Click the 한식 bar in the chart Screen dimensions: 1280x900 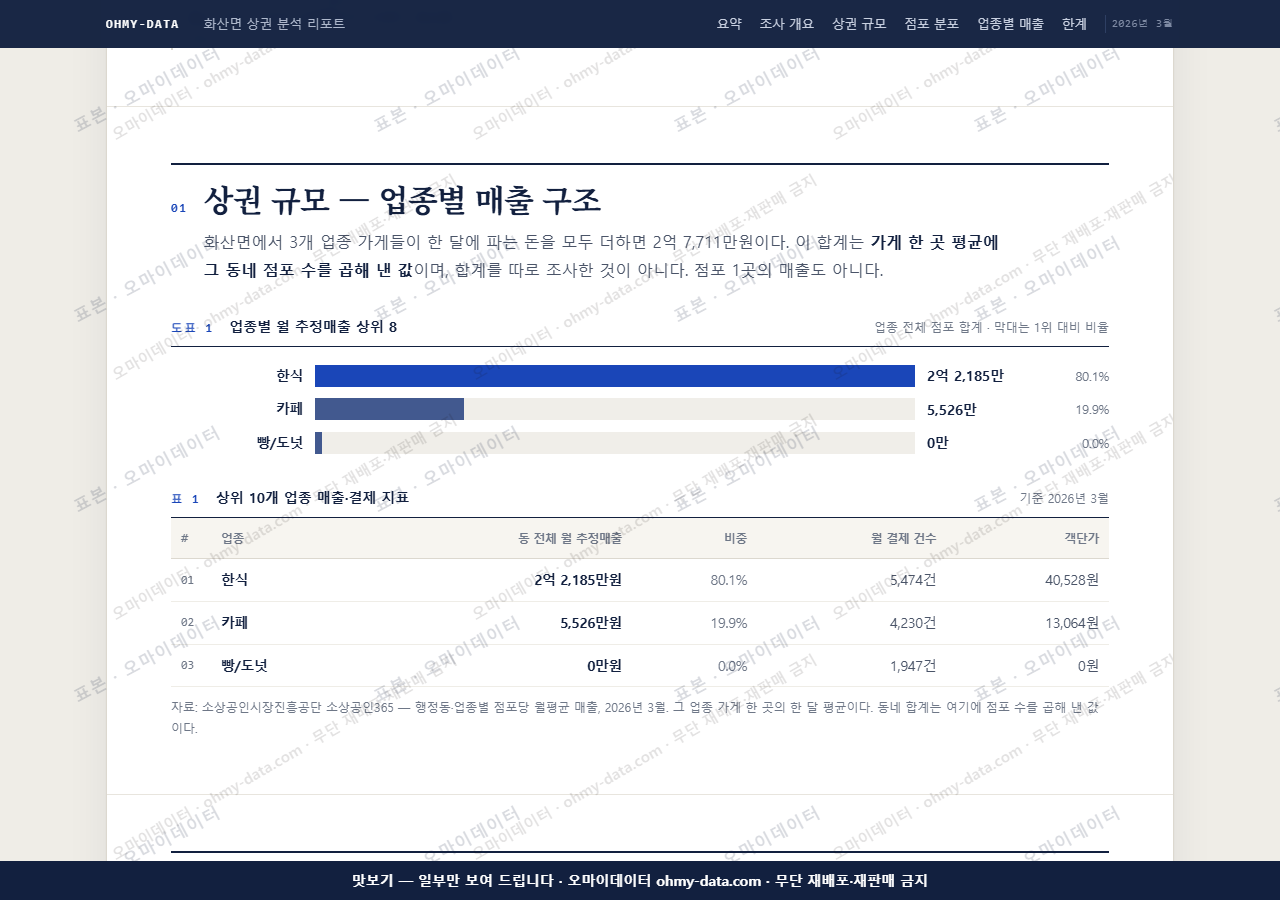615,376
